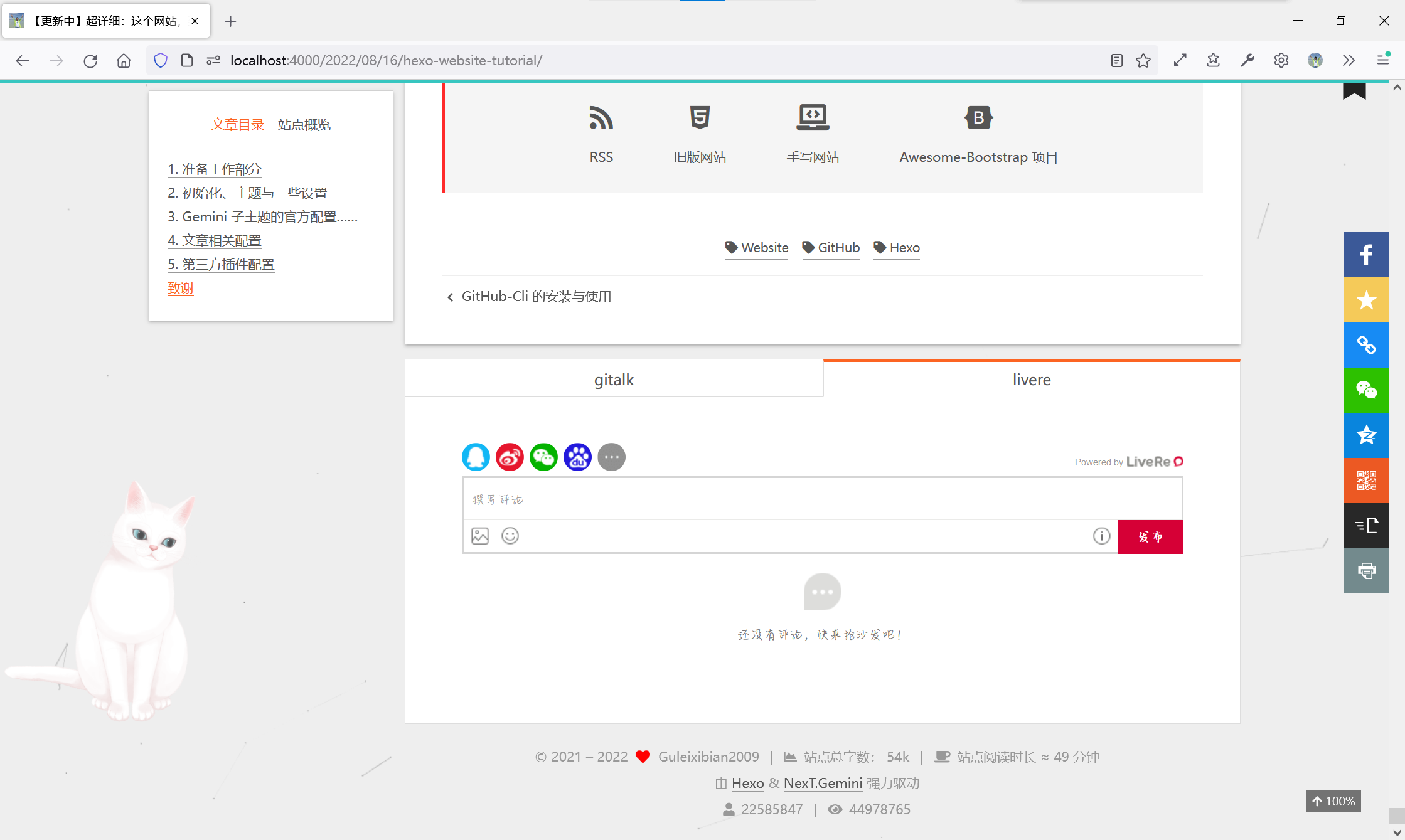Image resolution: width=1405 pixels, height=840 pixels.
Task: Click the 撰写评论 comment input field
Action: 822,499
